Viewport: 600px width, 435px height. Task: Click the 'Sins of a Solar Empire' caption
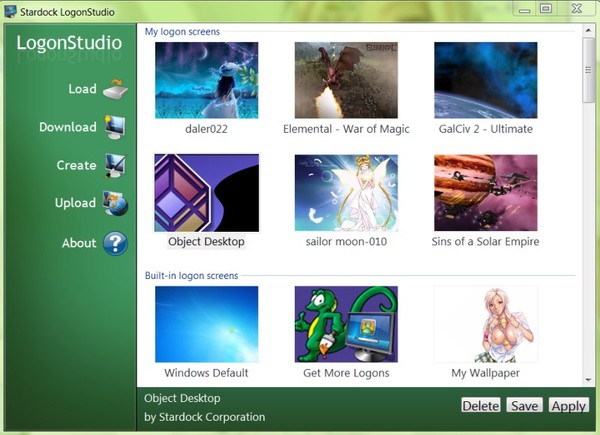(486, 242)
